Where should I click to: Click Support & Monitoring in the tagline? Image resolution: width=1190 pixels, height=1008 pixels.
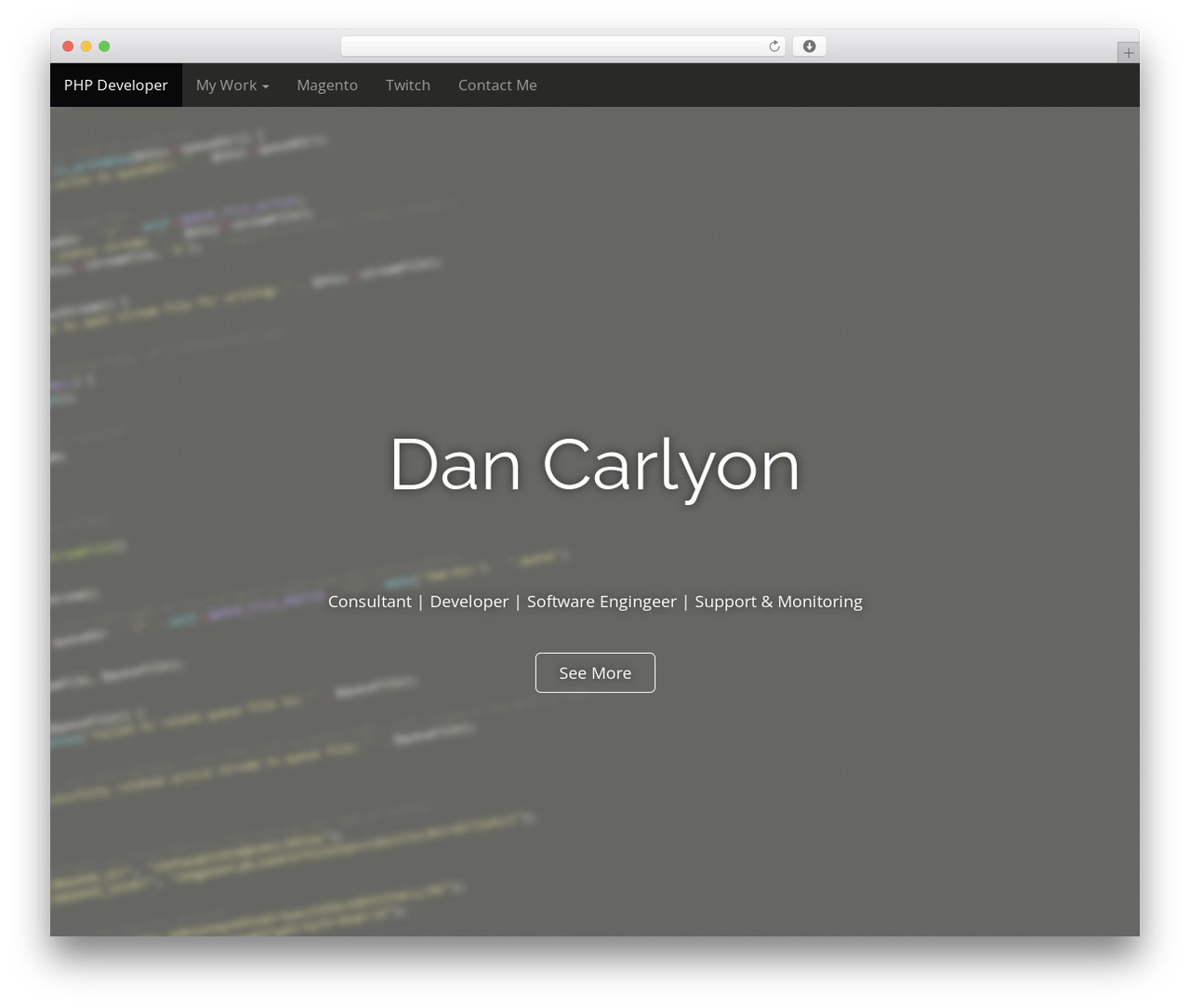click(779, 602)
